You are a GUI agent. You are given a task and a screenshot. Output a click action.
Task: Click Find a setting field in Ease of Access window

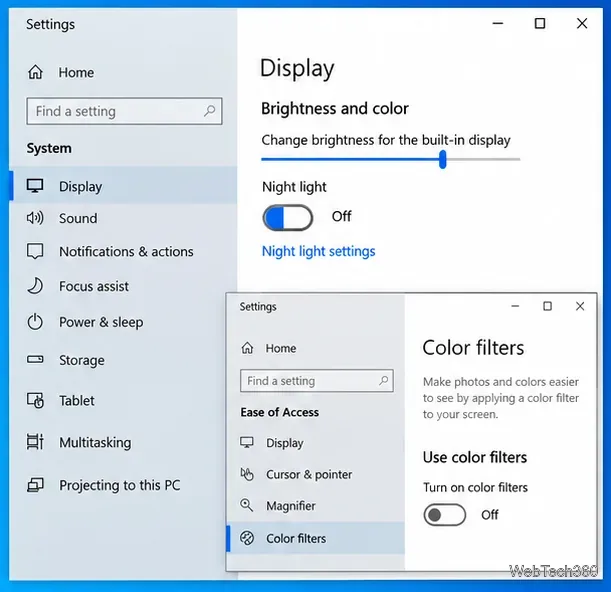317,380
